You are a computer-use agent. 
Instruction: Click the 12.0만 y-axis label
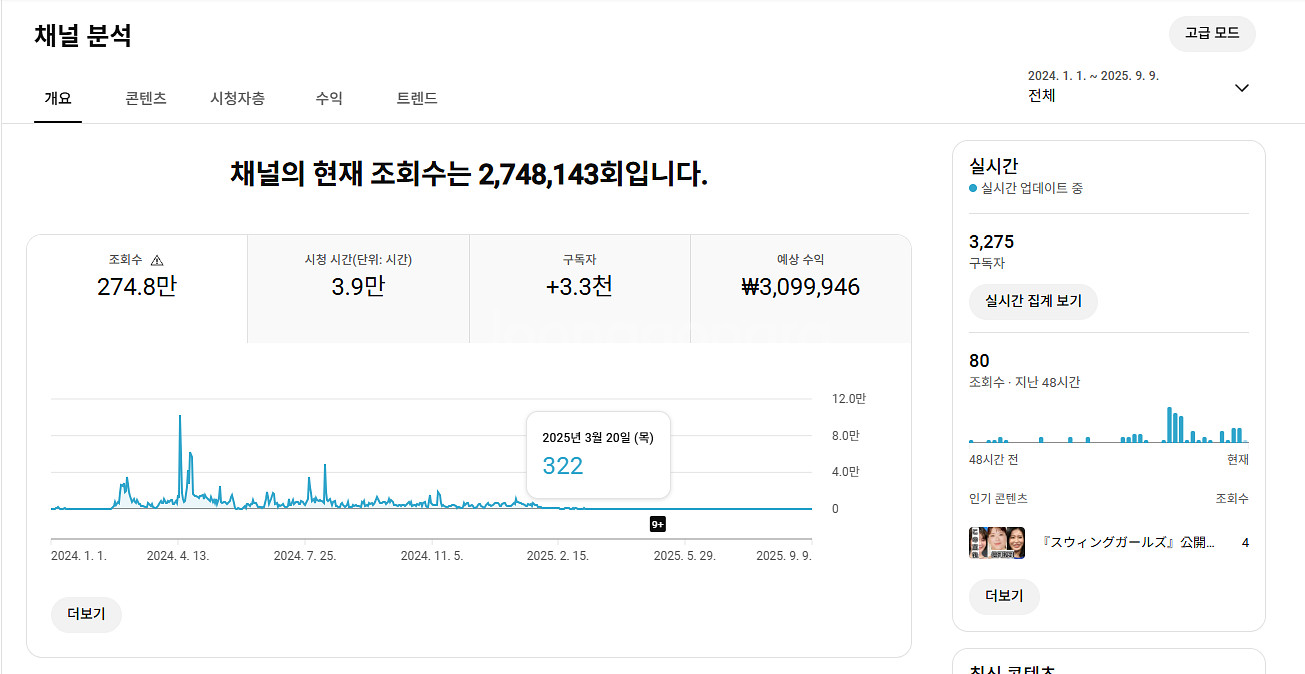[x=849, y=399]
